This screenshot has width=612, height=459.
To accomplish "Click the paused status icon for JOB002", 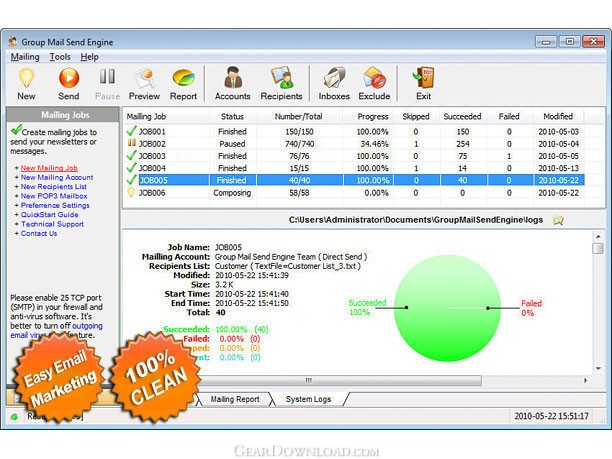I will (132, 143).
